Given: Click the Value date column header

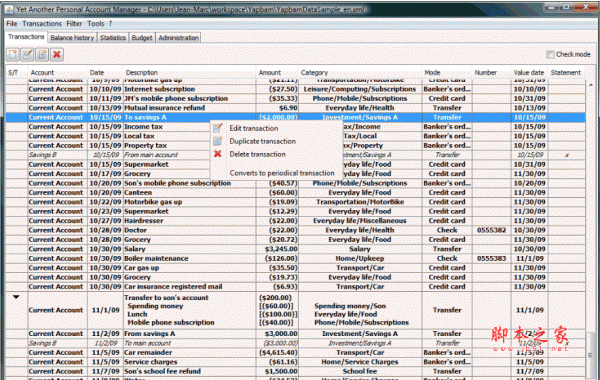Looking at the screenshot, I should tap(529, 72).
